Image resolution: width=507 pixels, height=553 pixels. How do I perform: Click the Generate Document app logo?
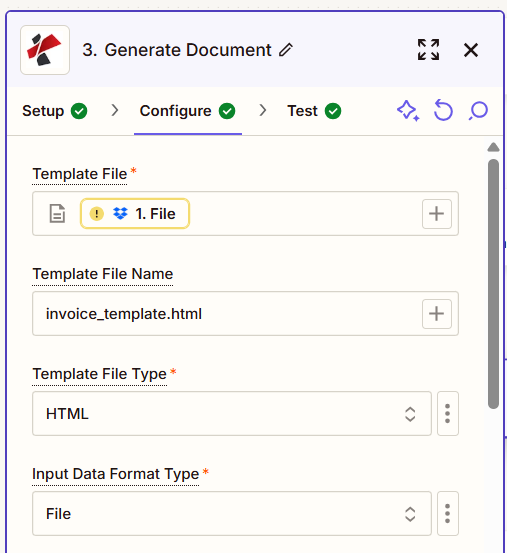pyautogui.click(x=45, y=50)
